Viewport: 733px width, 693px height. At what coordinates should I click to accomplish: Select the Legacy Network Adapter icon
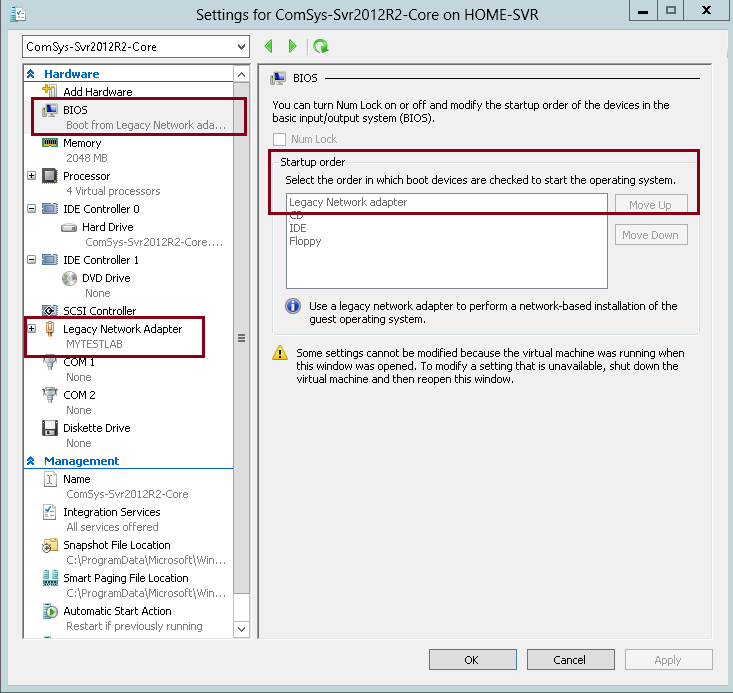coord(50,329)
